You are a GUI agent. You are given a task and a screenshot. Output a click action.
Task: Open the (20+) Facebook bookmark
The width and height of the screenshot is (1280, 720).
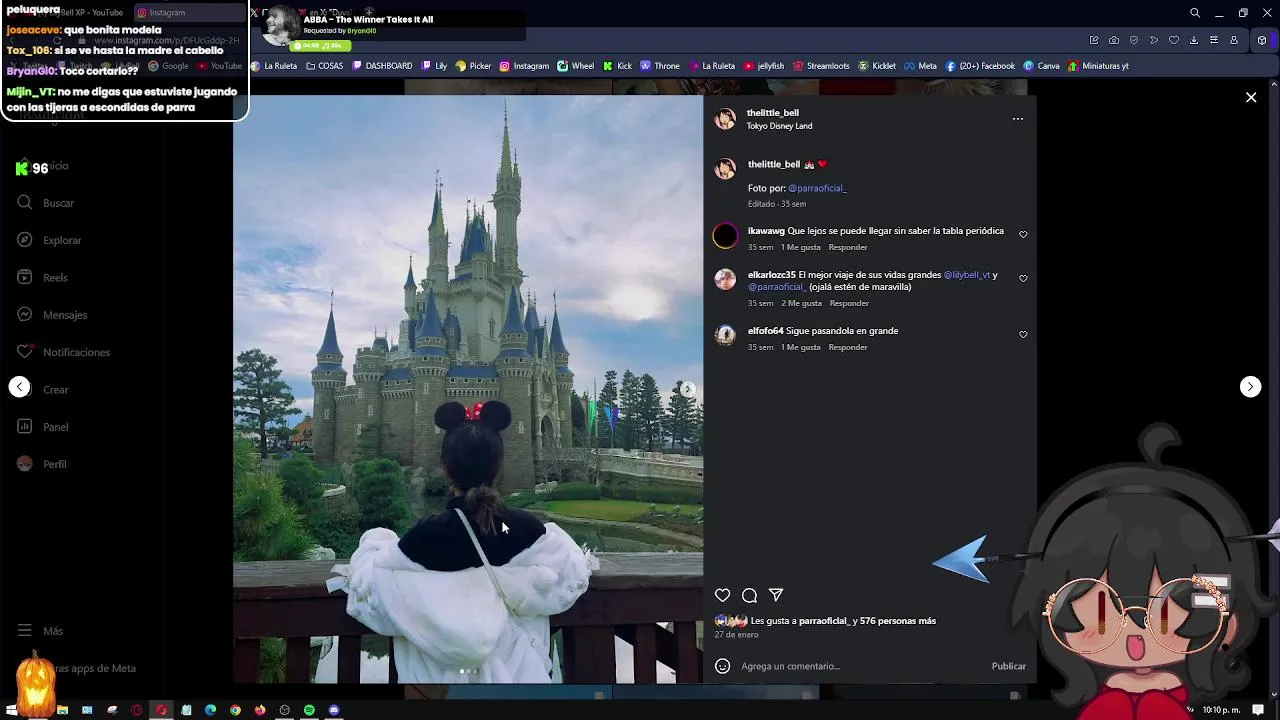tap(980, 66)
